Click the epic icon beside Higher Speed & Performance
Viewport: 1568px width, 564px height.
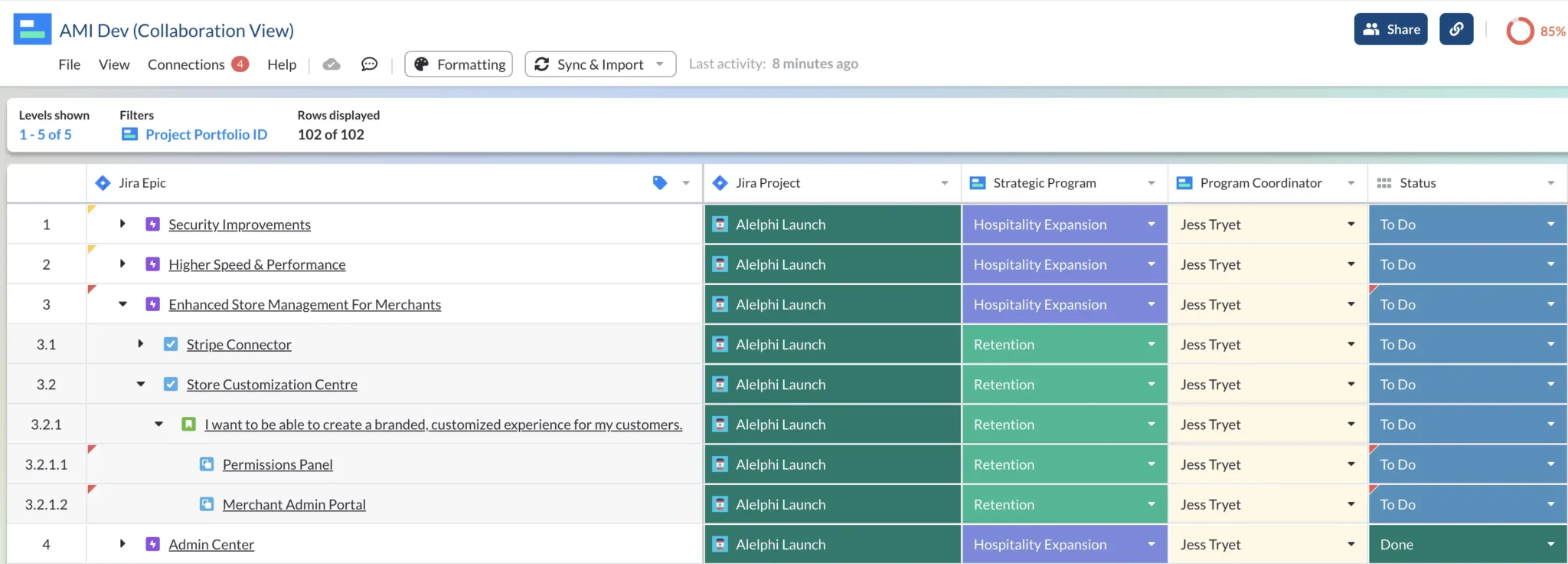coord(152,264)
